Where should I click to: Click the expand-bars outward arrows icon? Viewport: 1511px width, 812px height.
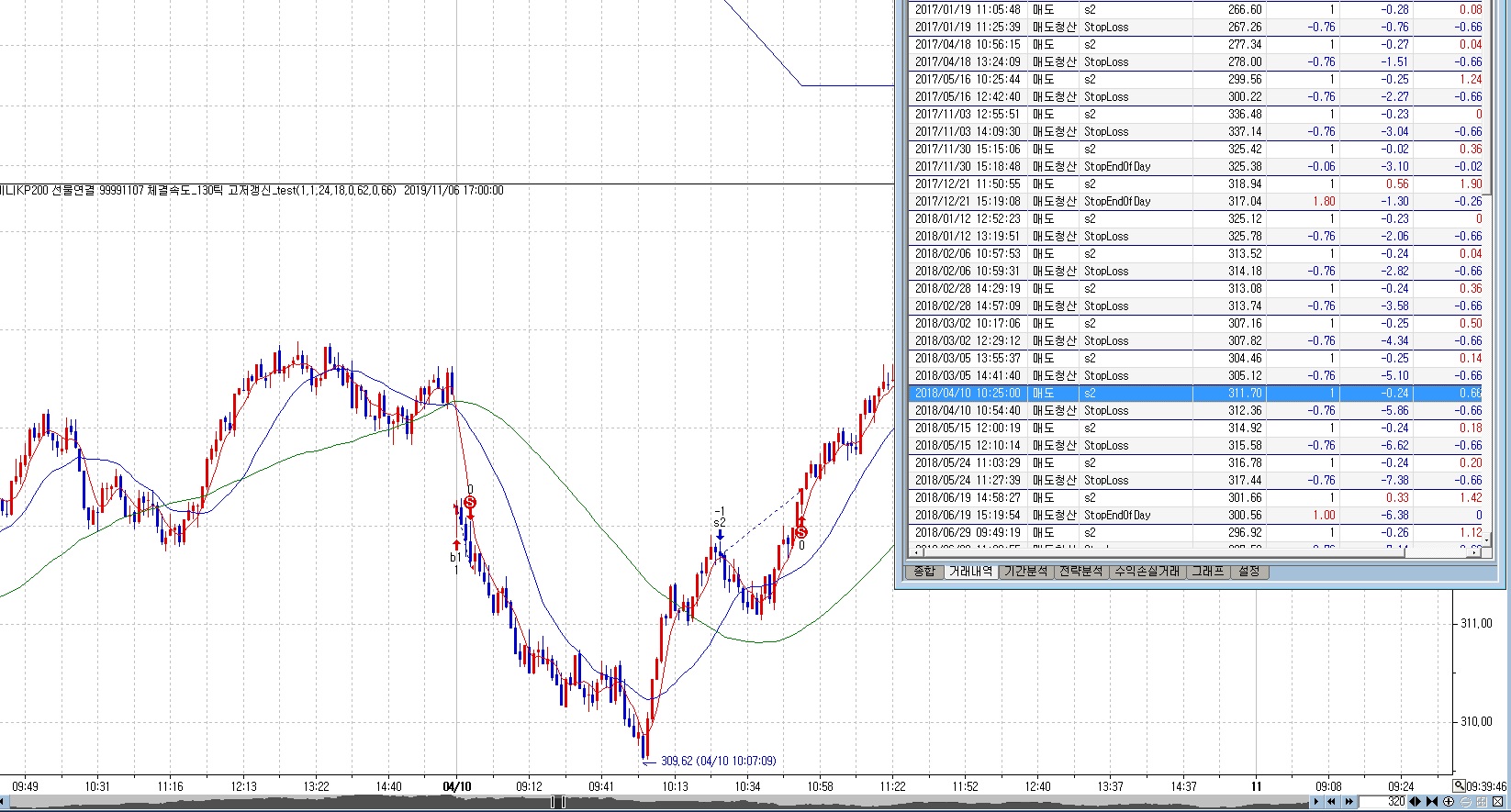[x=1415, y=802]
